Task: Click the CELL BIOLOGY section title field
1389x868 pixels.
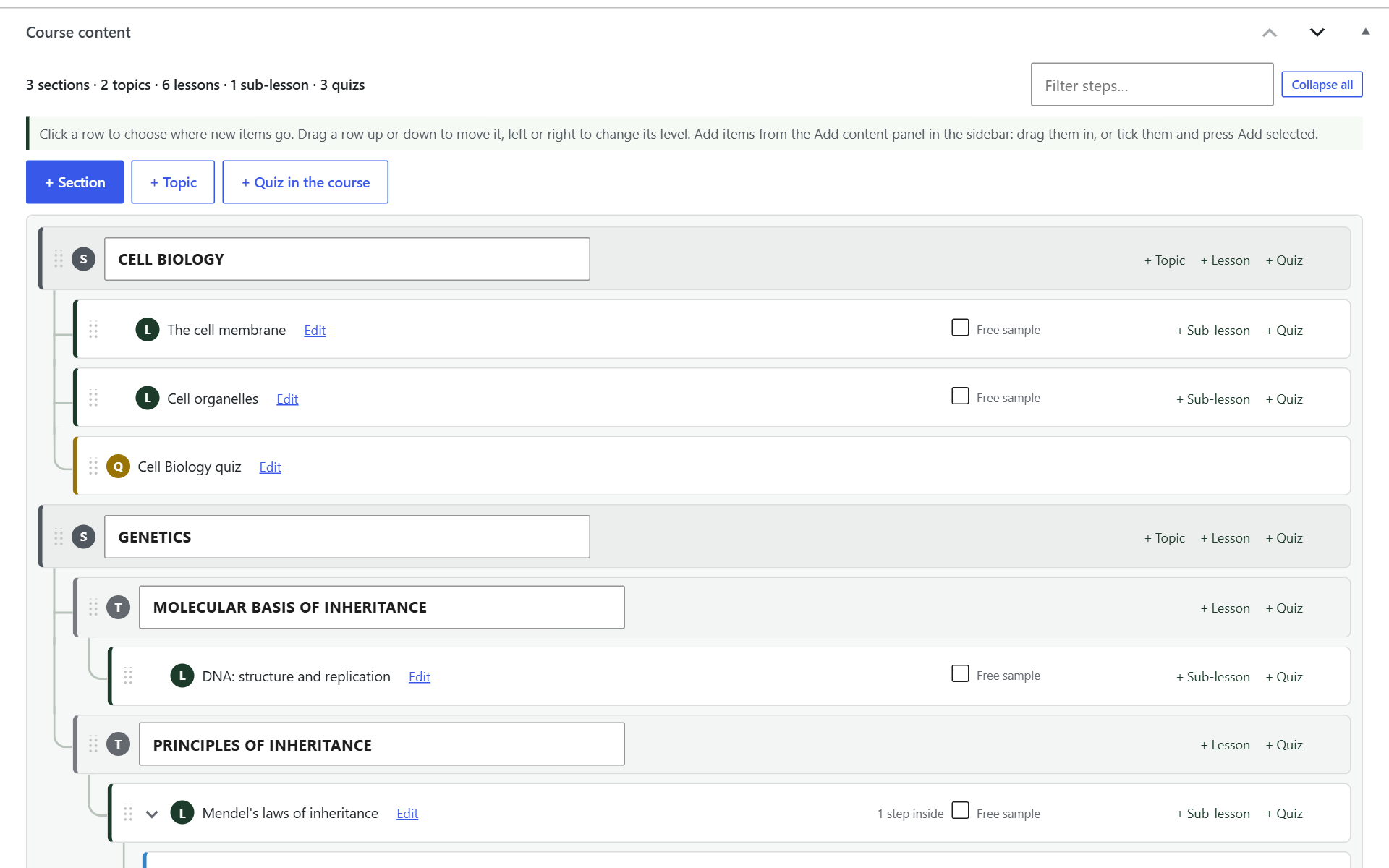Action: pos(347,259)
